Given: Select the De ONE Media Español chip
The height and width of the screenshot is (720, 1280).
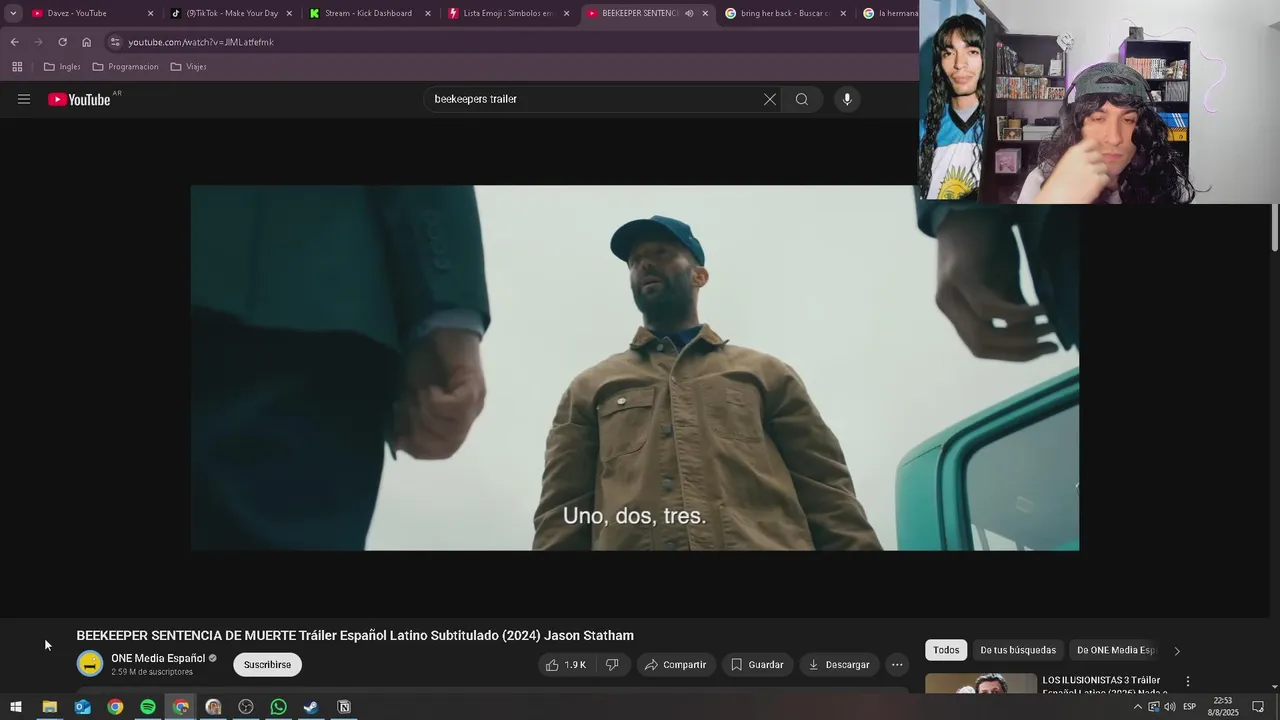Looking at the screenshot, I should pyautogui.click(x=1115, y=650).
